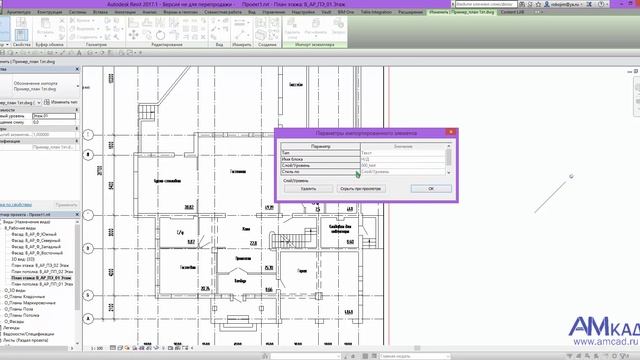Open the Управление ribbon tab

pyautogui.click(x=273, y=12)
